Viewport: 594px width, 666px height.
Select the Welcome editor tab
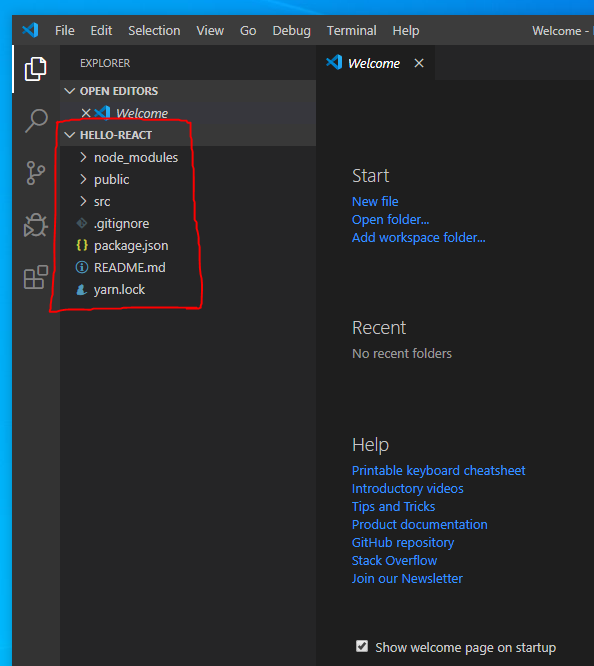pos(374,63)
